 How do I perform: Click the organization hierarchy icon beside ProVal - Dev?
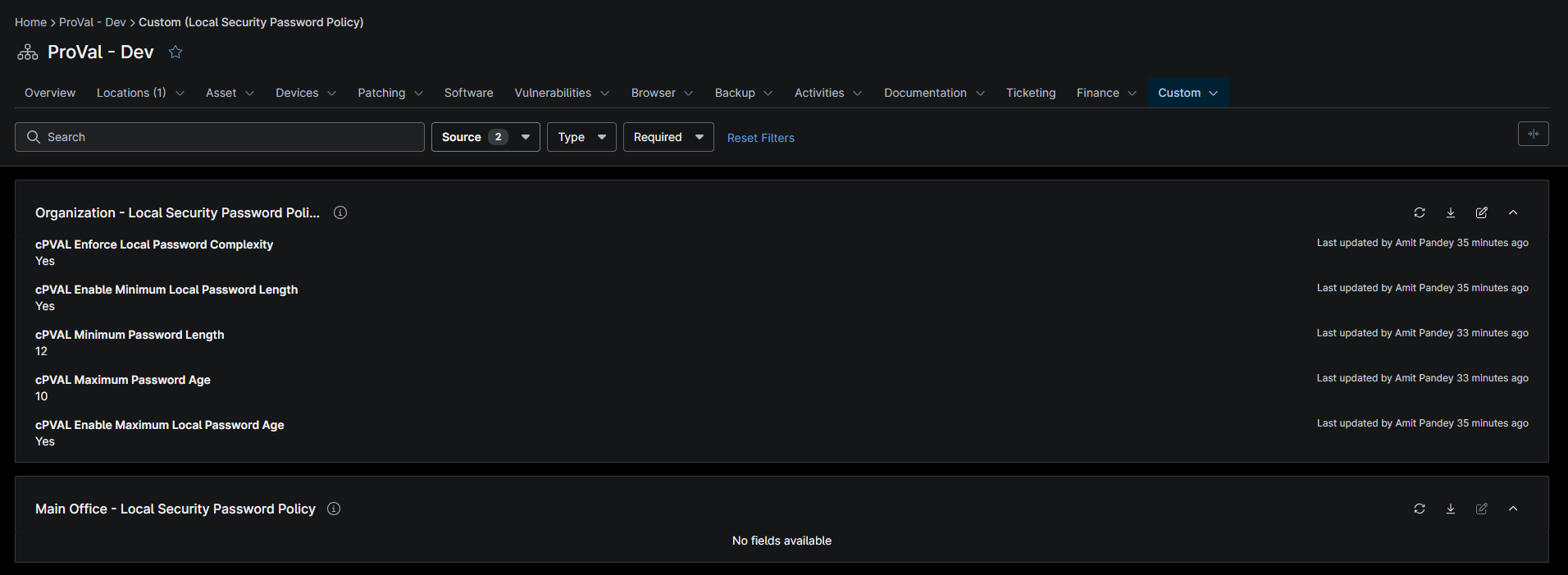tap(28, 52)
